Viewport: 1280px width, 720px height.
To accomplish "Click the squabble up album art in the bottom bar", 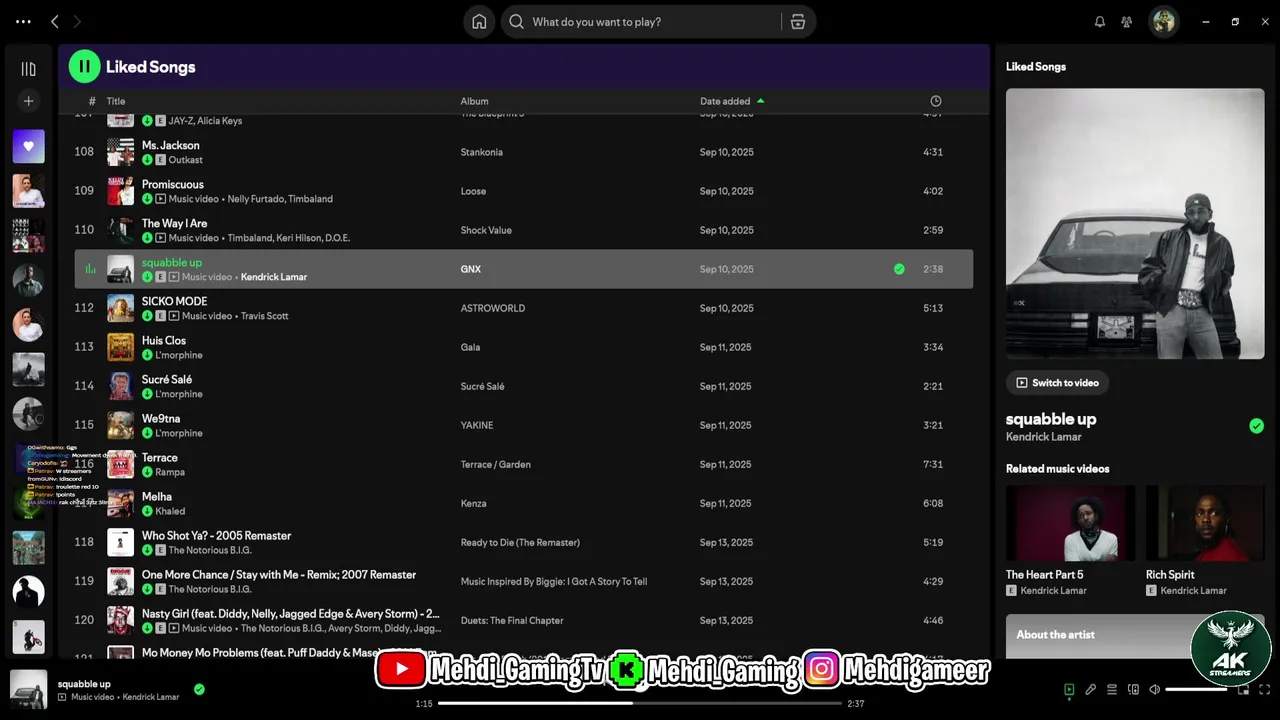I will tap(28, 689).
